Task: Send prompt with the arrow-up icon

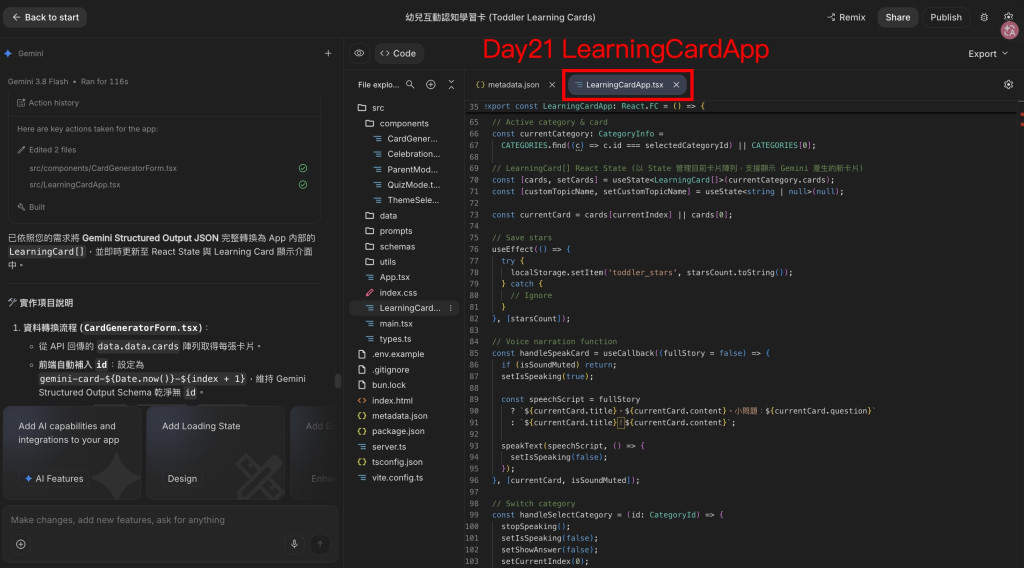Action: click(x=320, y=544)
